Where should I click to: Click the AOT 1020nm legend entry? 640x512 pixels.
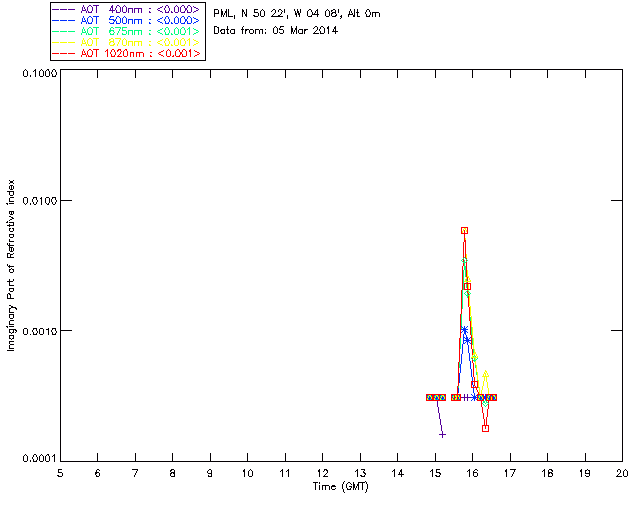(x=126, y=53)
